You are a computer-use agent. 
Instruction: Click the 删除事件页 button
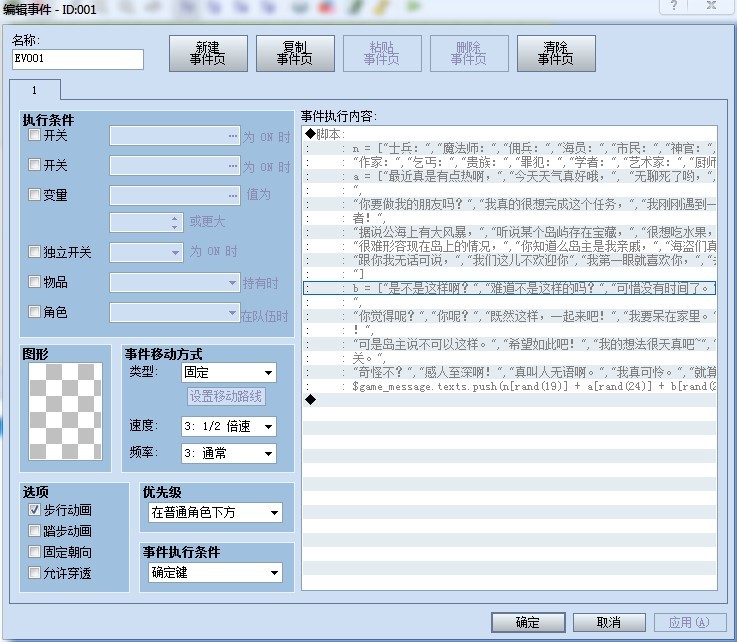click(469, 53)
